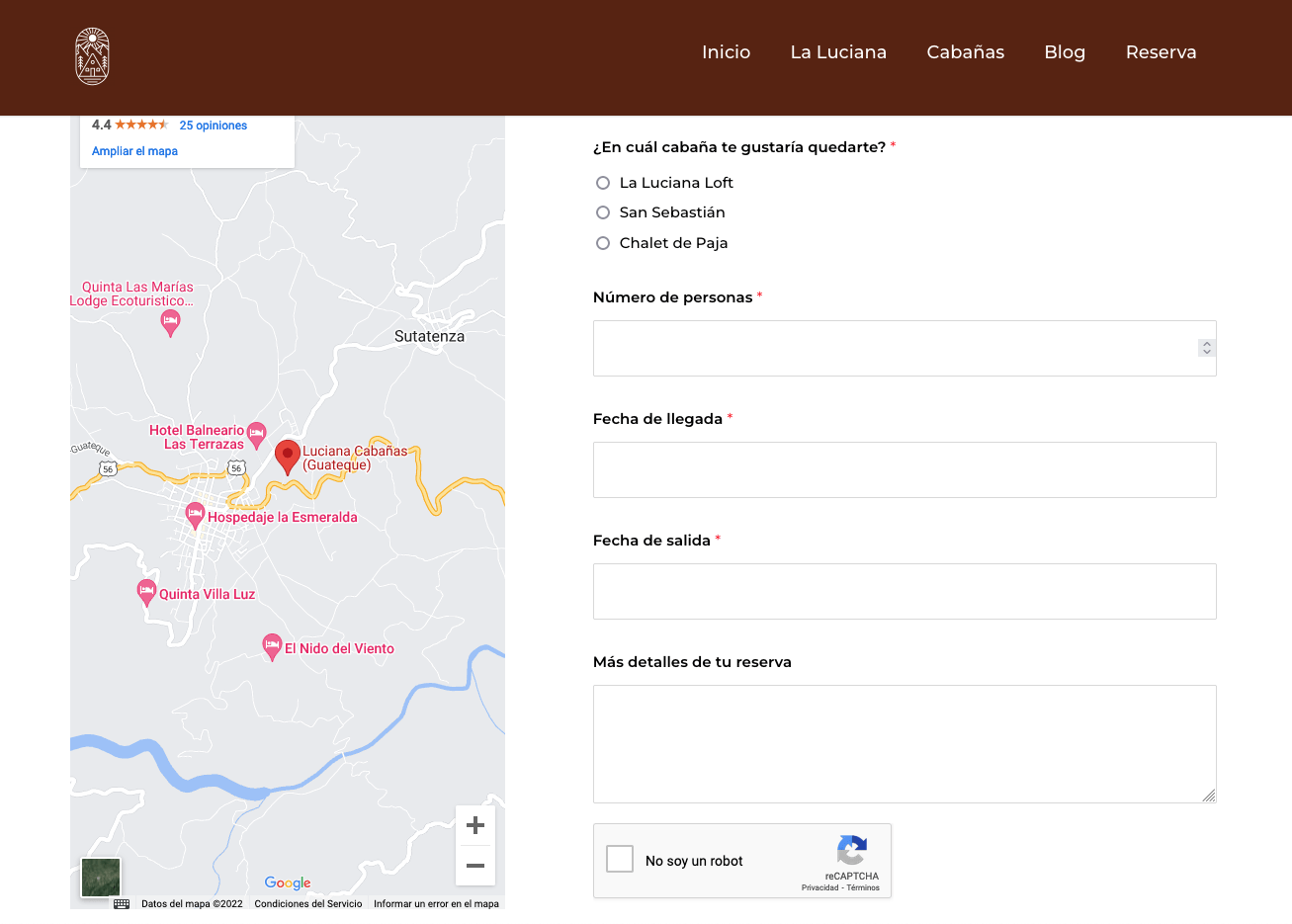Select the Chalet de Paja radio button
1292x924 pixels.
(603, 243)
